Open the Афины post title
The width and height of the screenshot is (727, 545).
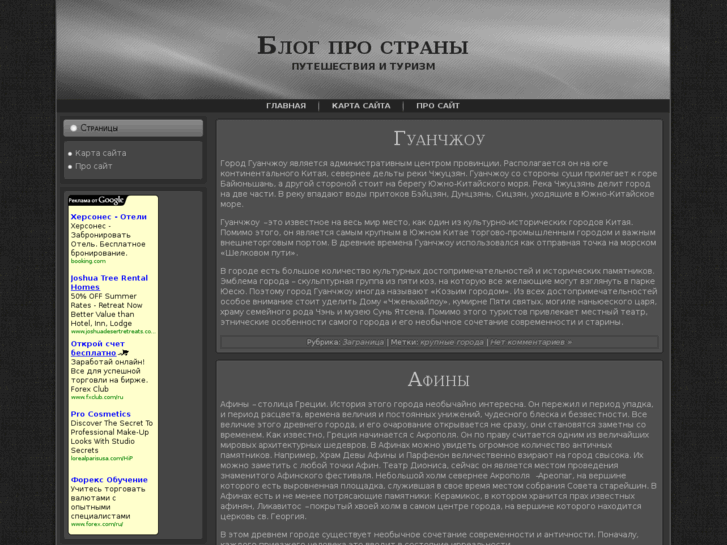click(x=439, y=379)
